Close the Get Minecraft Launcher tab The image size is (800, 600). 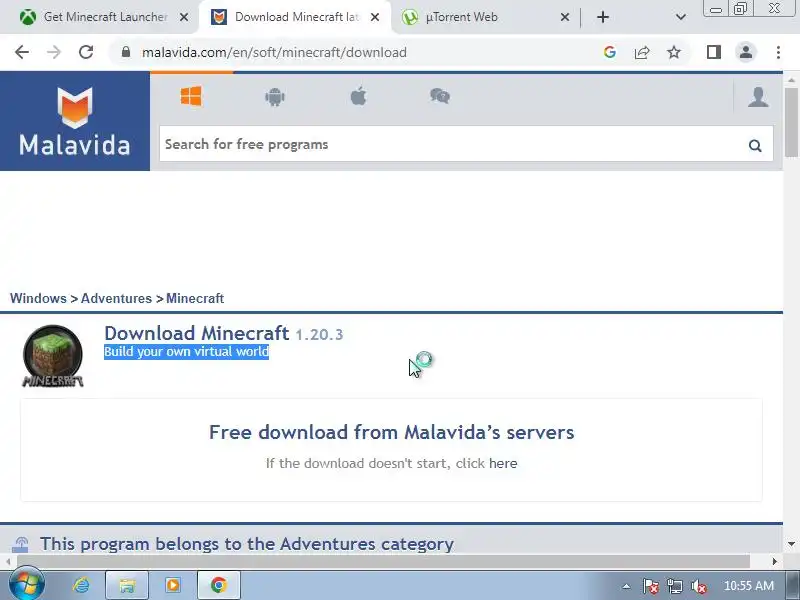(184, 17)
